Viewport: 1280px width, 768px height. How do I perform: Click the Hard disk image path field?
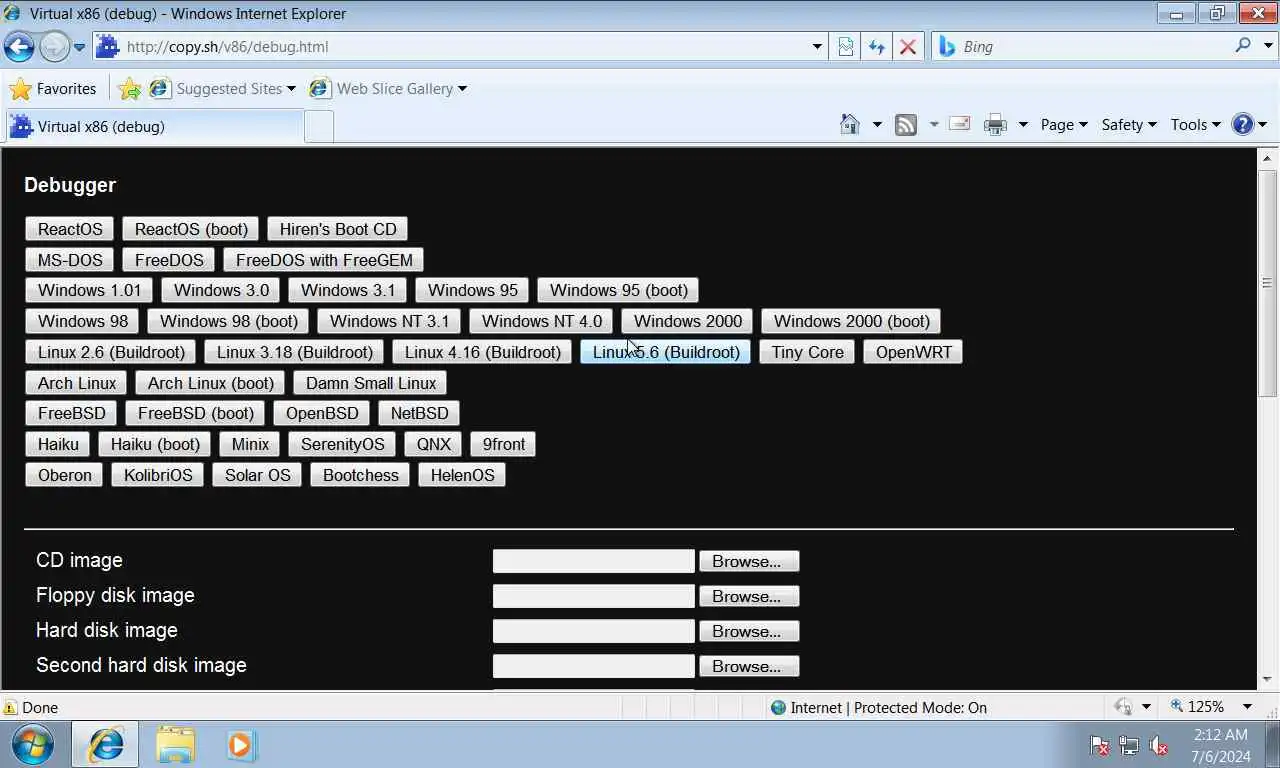point(594,631)
